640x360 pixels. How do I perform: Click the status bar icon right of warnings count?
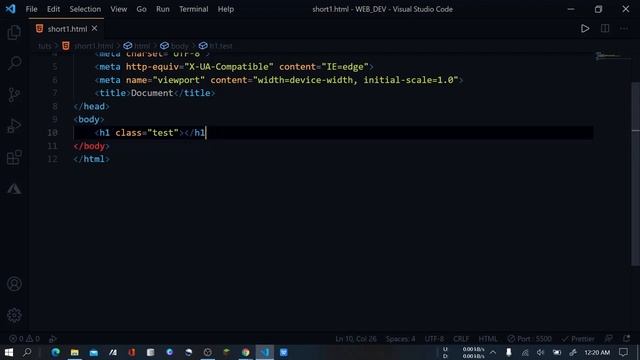coord(53,339)
